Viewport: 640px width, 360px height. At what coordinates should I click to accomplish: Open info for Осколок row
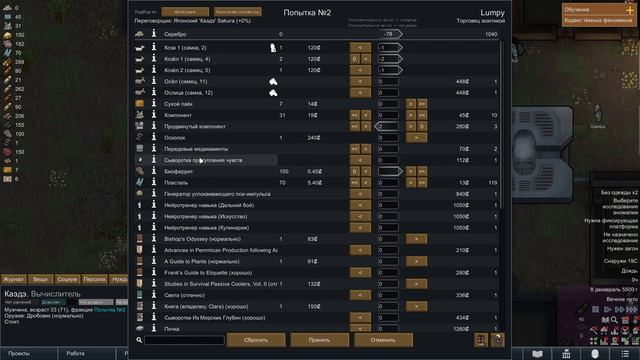(154, 138)
